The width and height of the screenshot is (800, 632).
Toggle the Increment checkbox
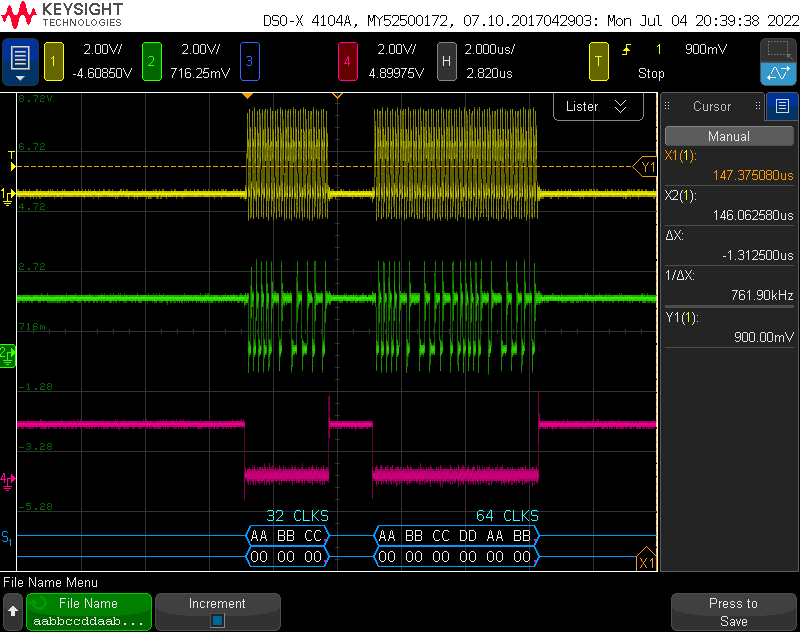217,620
